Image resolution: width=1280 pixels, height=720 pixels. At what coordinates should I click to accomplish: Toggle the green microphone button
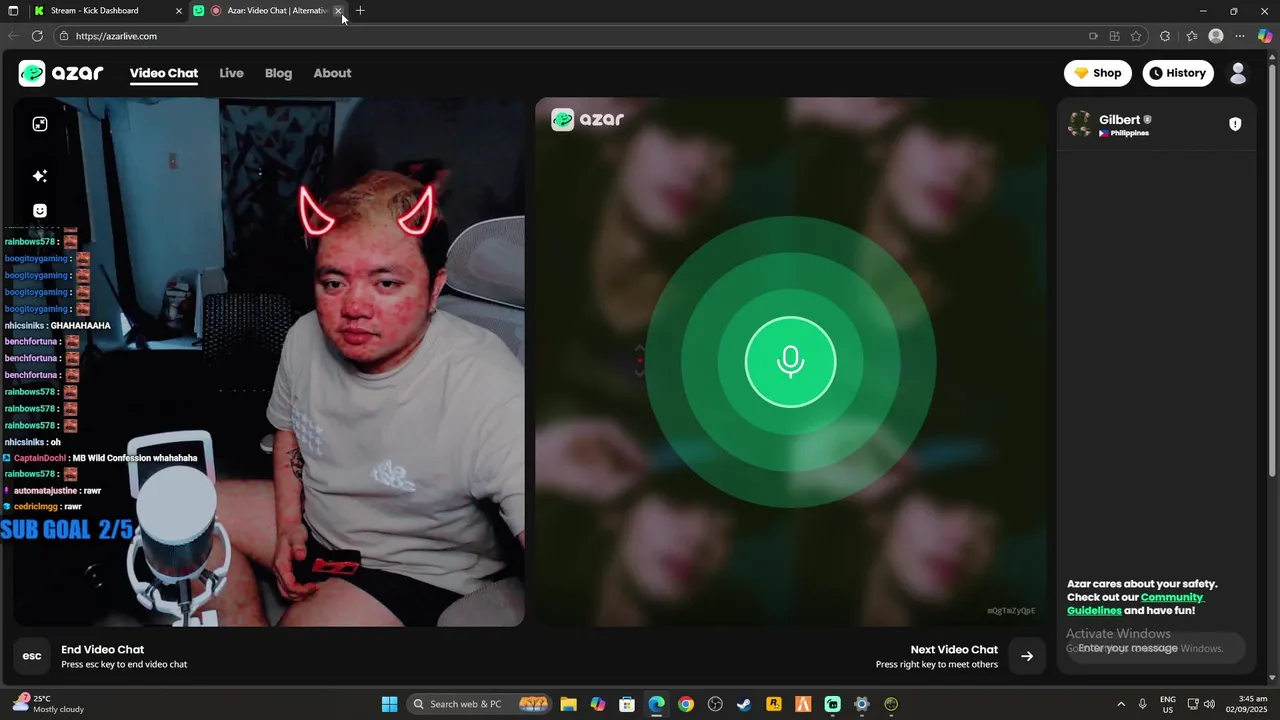coord(790,362)
